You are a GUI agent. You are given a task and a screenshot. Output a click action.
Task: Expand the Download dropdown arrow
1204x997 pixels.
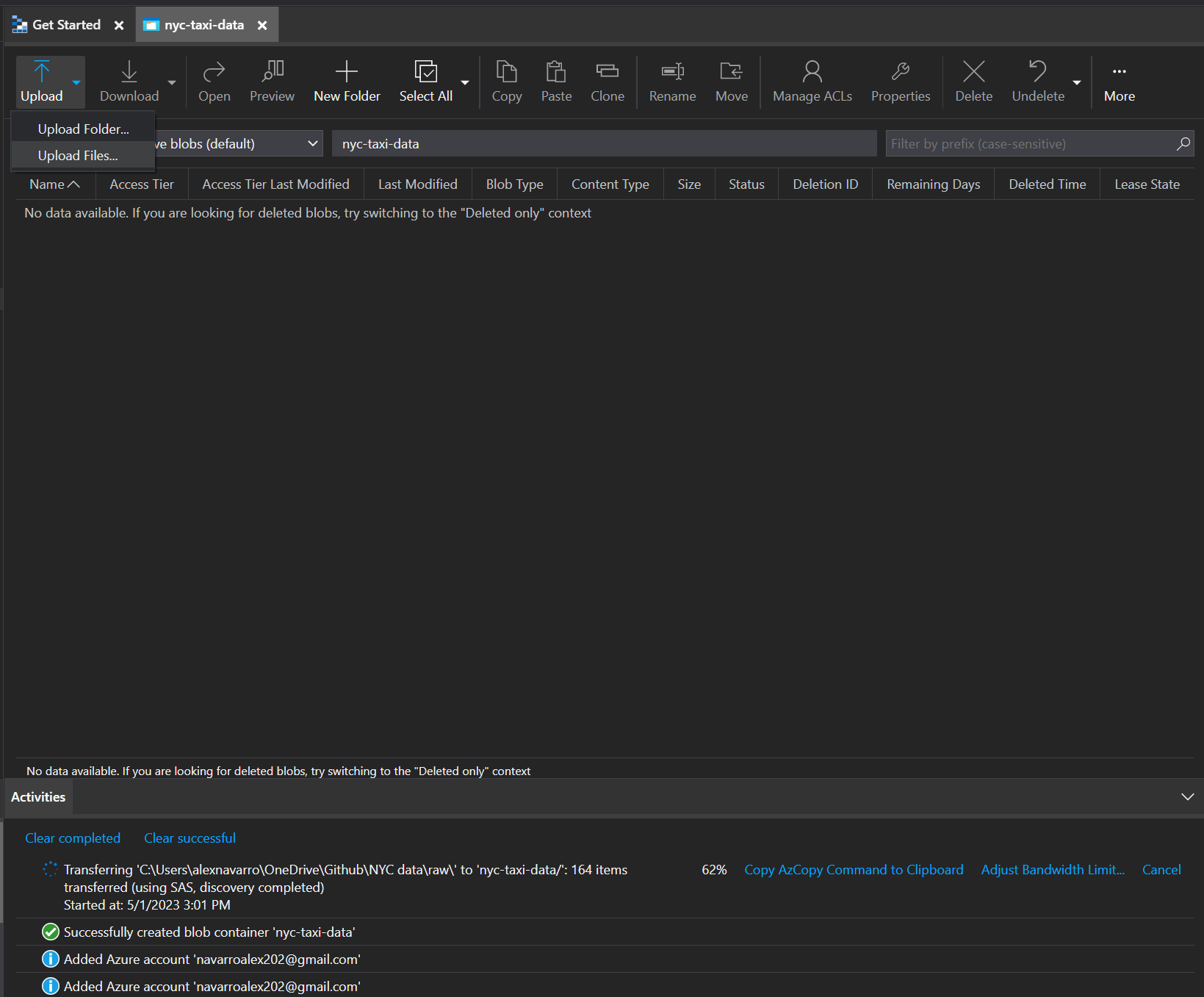point(172,82)
